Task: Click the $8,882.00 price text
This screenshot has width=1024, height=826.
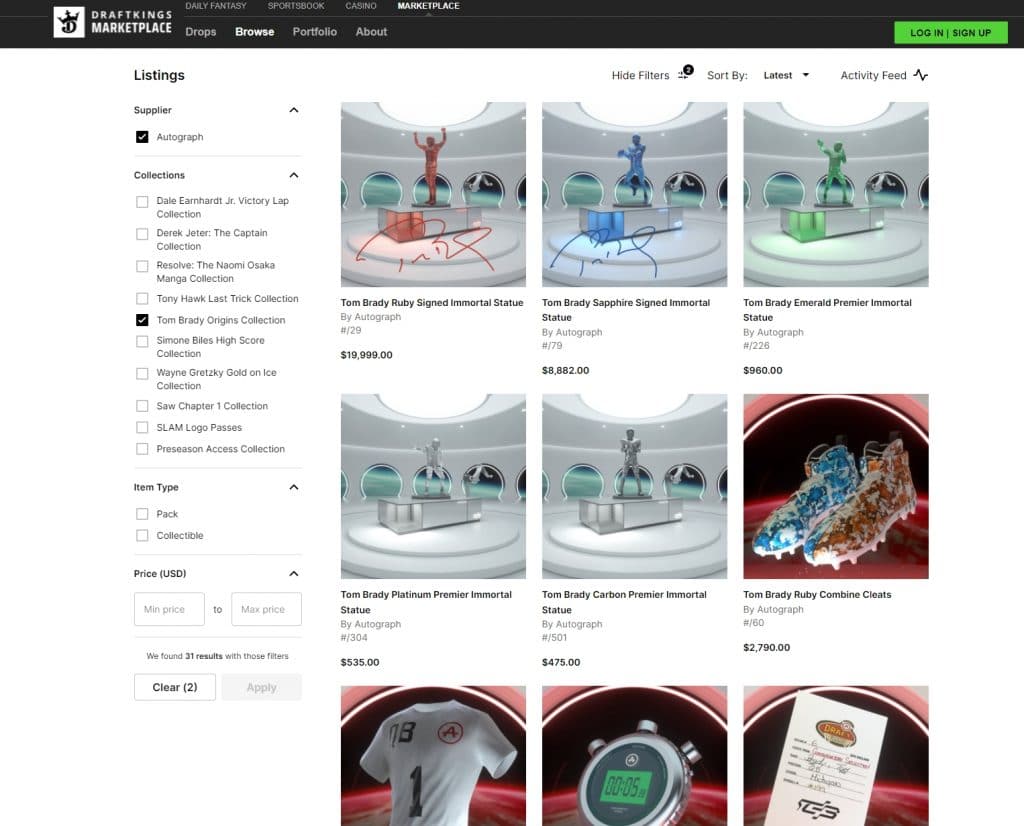Action: [x=566, y=370]
